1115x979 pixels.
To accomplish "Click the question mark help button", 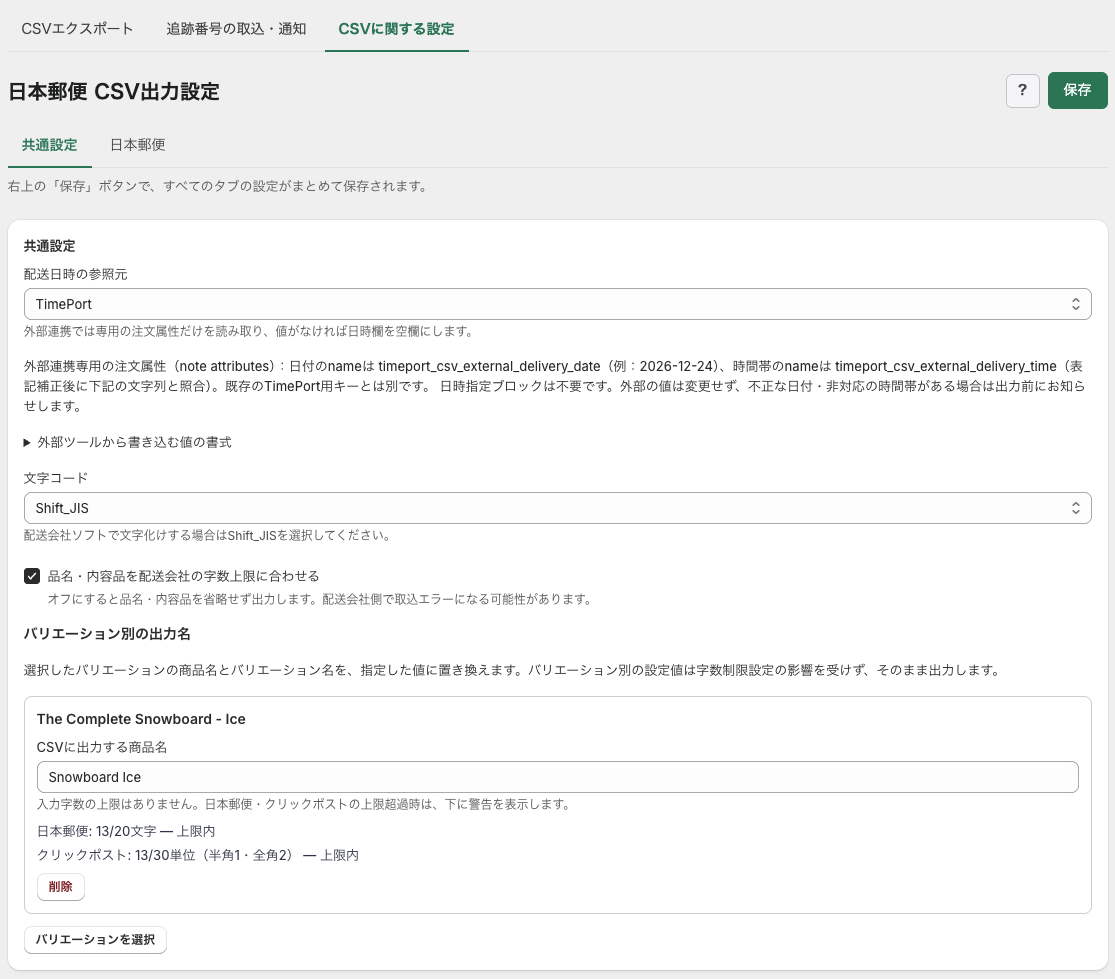I will [1023, 90].
